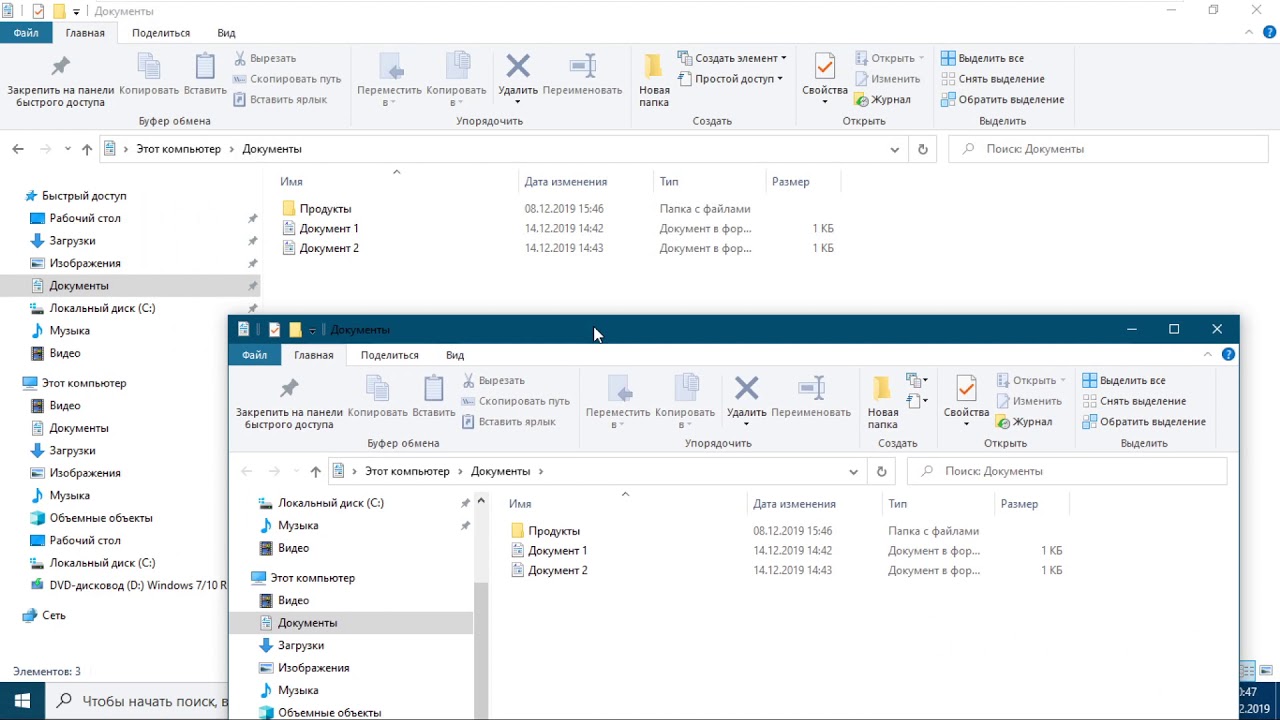Image resolution: width=1280 pixels, height=720 pixels.
Task: Select Объемные объекты in background window's navigation pane
Action: 101,518
